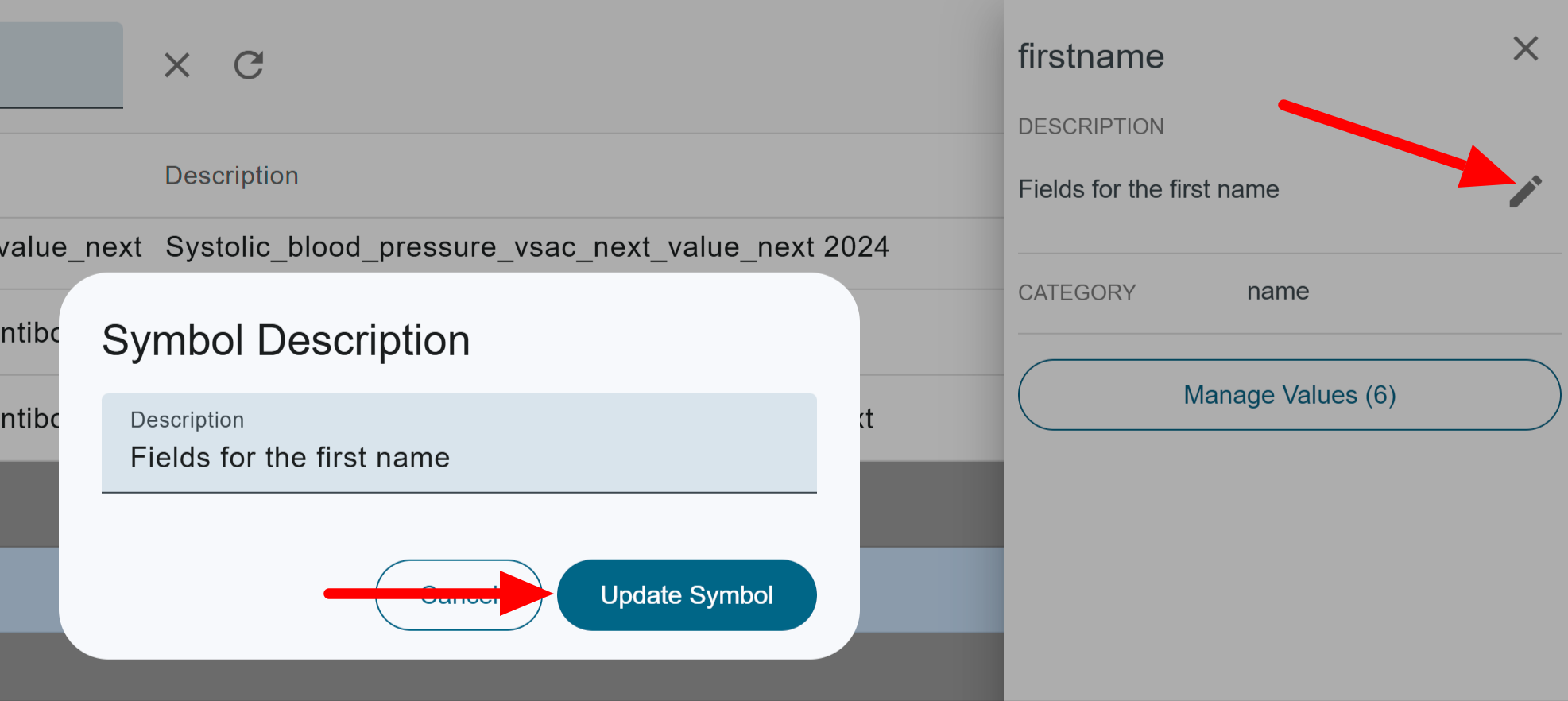
Task: Close the firstname side panel
Action: click(1525, 48)
